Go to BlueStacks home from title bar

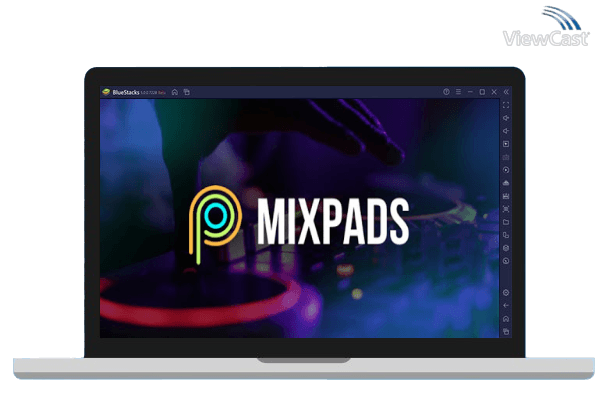pyautogui.click(x=175, y=92)
